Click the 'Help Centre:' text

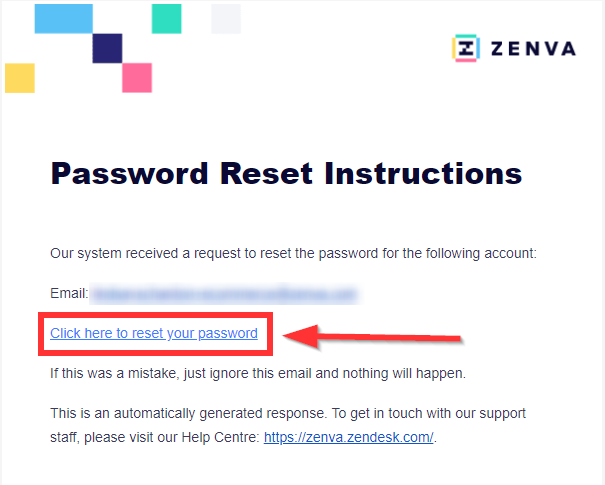tap(221, 437)
